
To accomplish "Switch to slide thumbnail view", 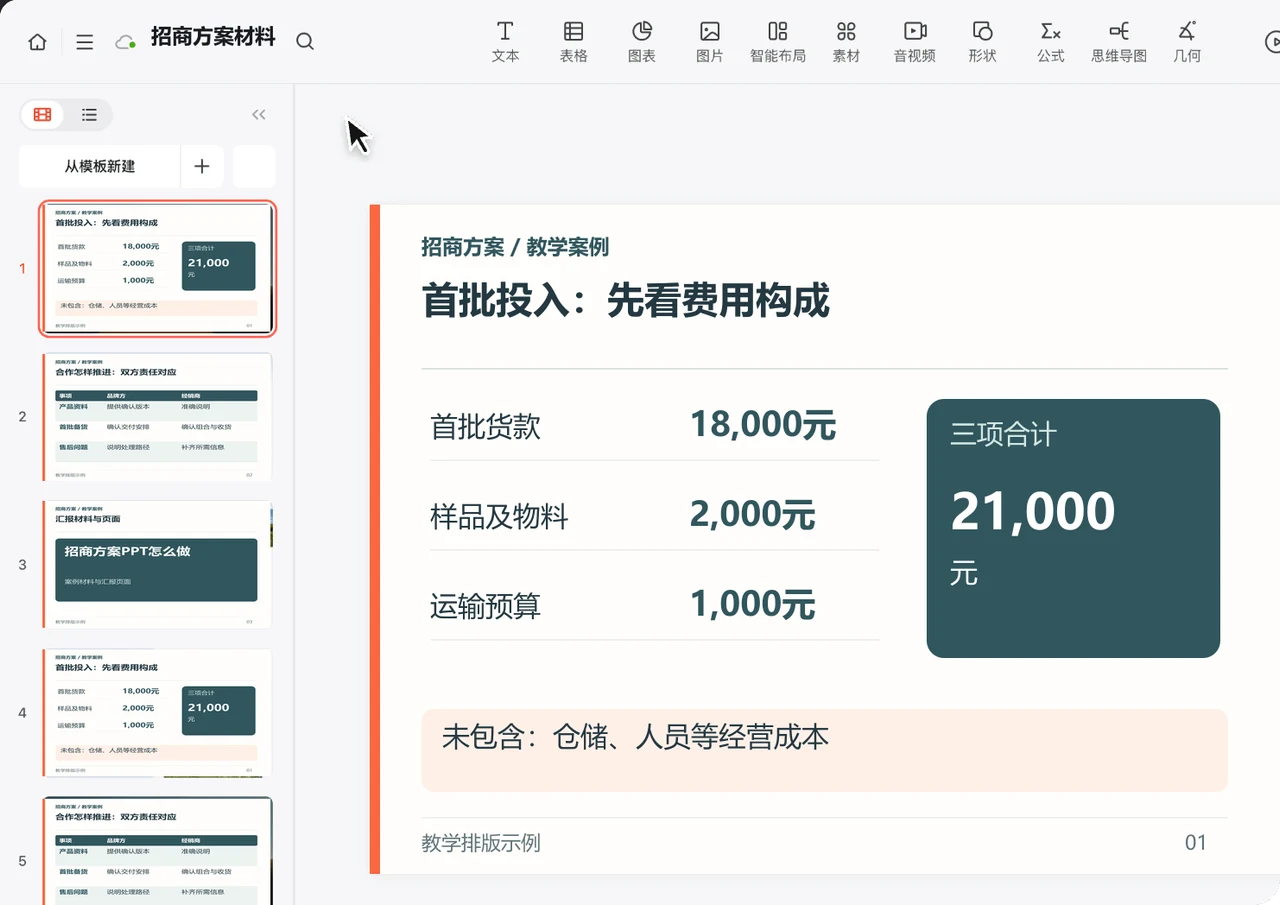I will pos(42,115).
